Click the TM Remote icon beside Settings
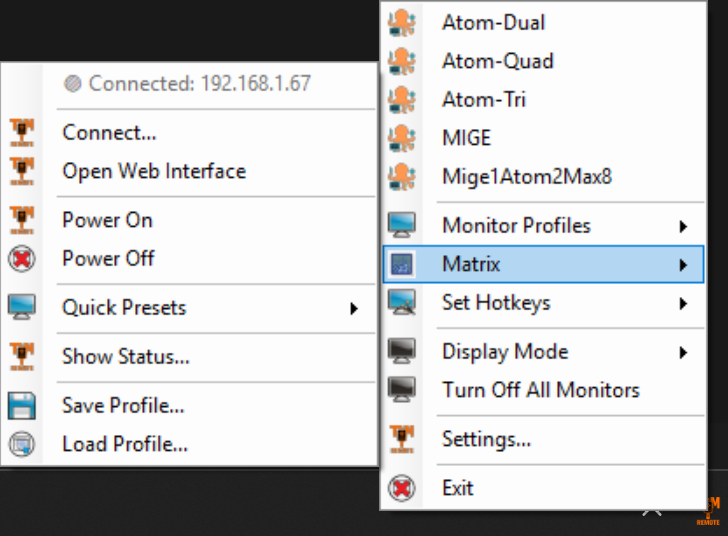This screenshot has height=536, width=728. click(x=402, y=439)
